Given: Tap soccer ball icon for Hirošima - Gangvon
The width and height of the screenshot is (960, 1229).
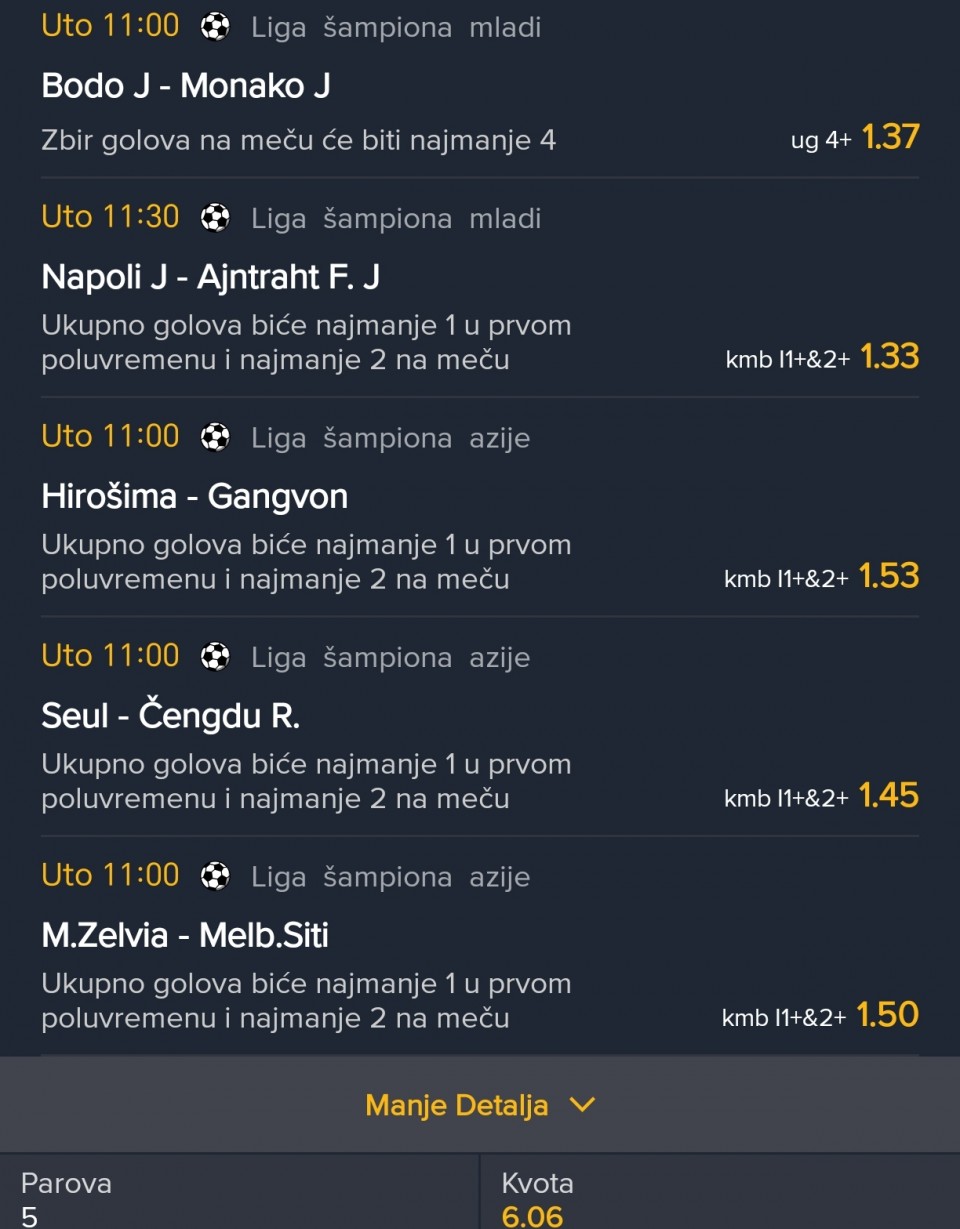Looking at the screenshot, I should [x=215, y=438].
